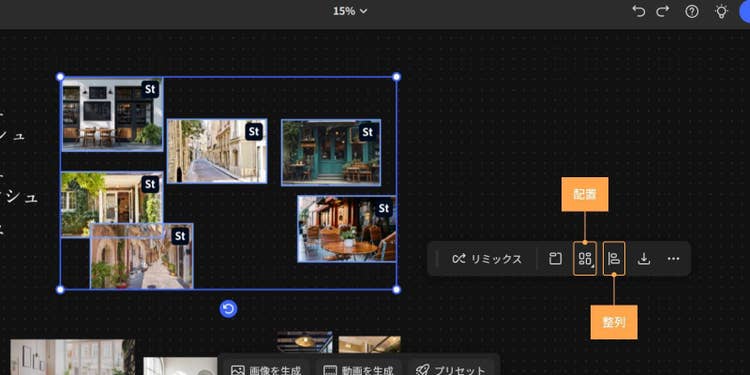
Task: Undo the last action
Action: [639, 11]
